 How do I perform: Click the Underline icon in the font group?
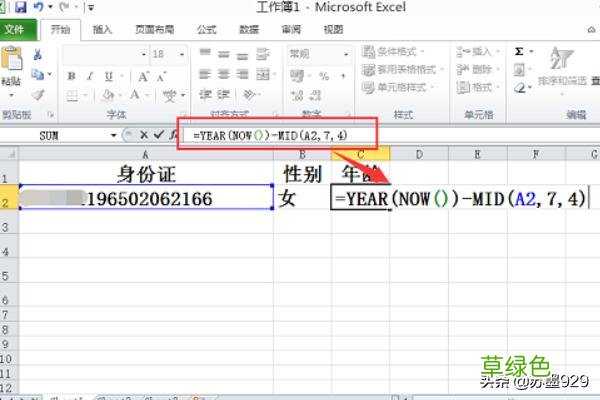coord(106,75)
